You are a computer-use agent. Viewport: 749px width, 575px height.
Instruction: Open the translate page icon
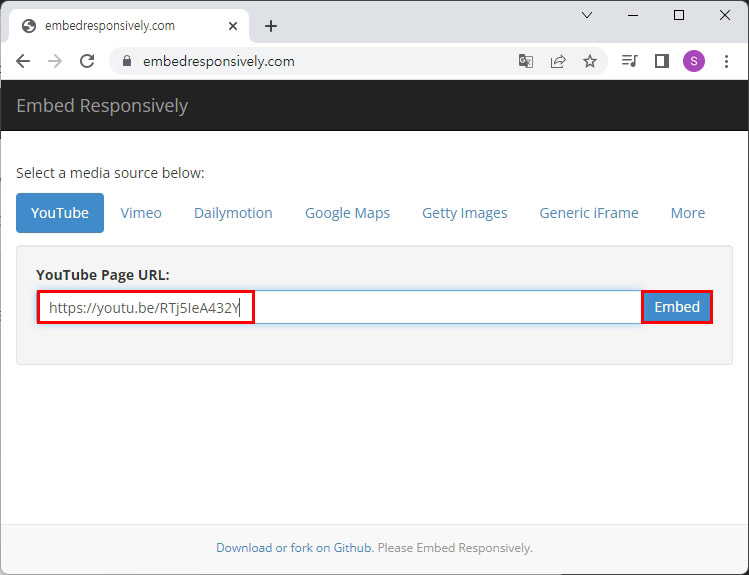click(525, 61)
